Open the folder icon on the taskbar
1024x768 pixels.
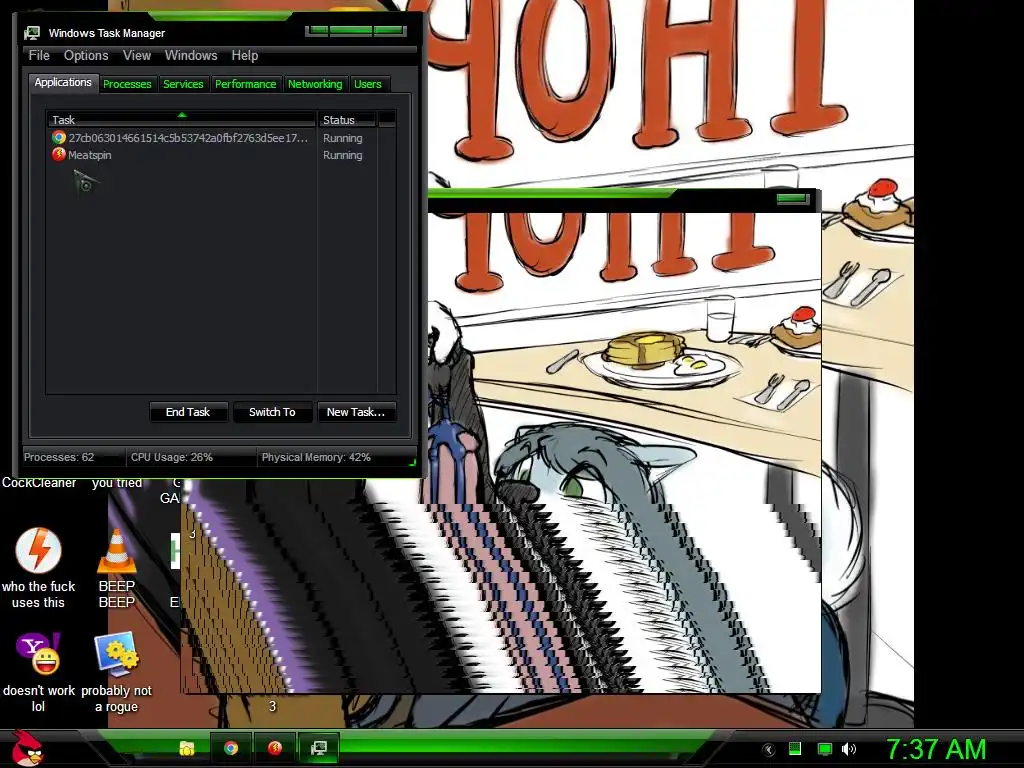click(x=187, y=748)
